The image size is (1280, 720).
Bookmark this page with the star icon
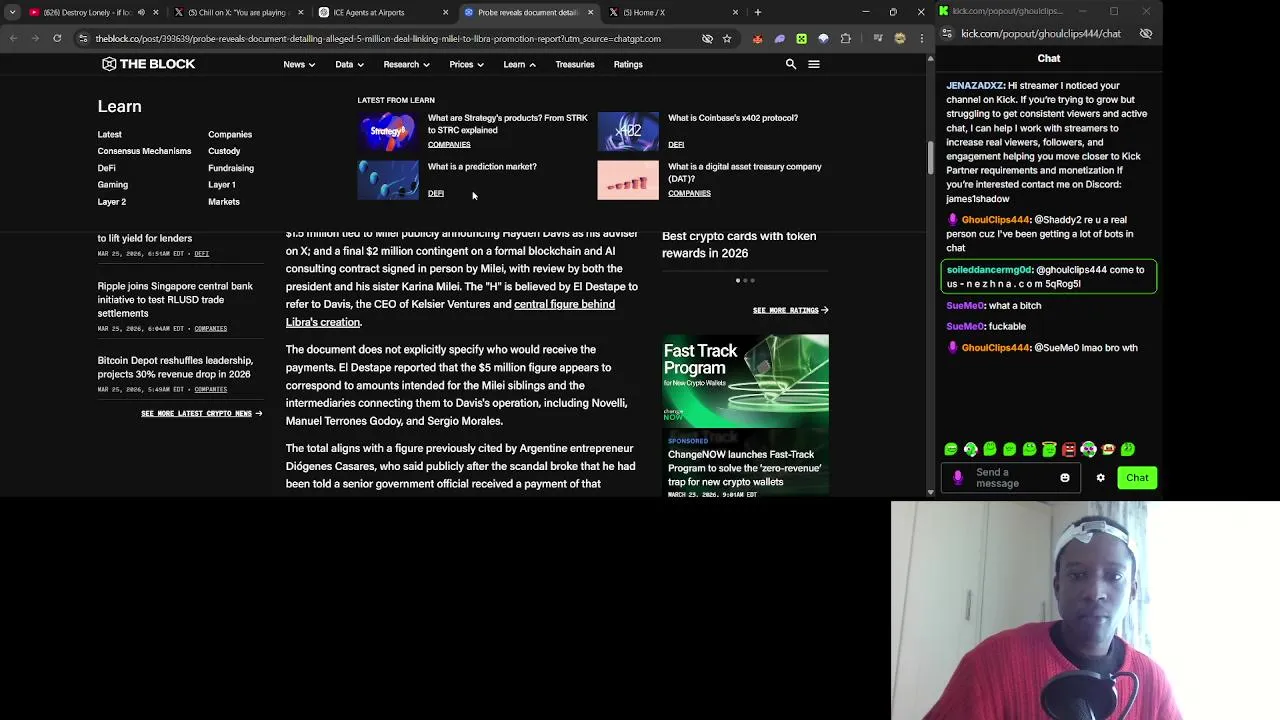[727, 38]
